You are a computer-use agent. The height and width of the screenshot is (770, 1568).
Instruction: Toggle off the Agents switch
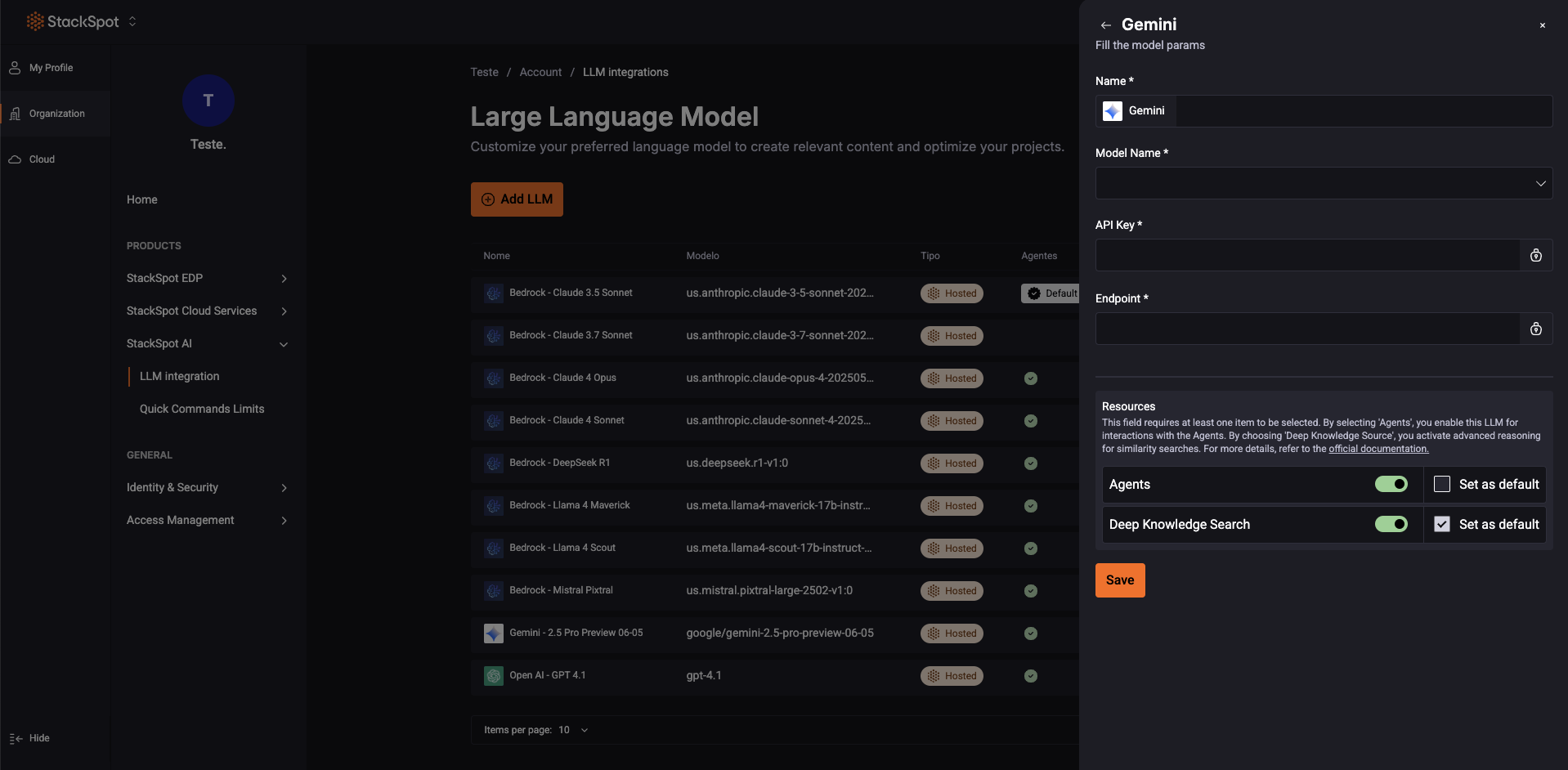pyautogui.click(x=1391, y=484)
